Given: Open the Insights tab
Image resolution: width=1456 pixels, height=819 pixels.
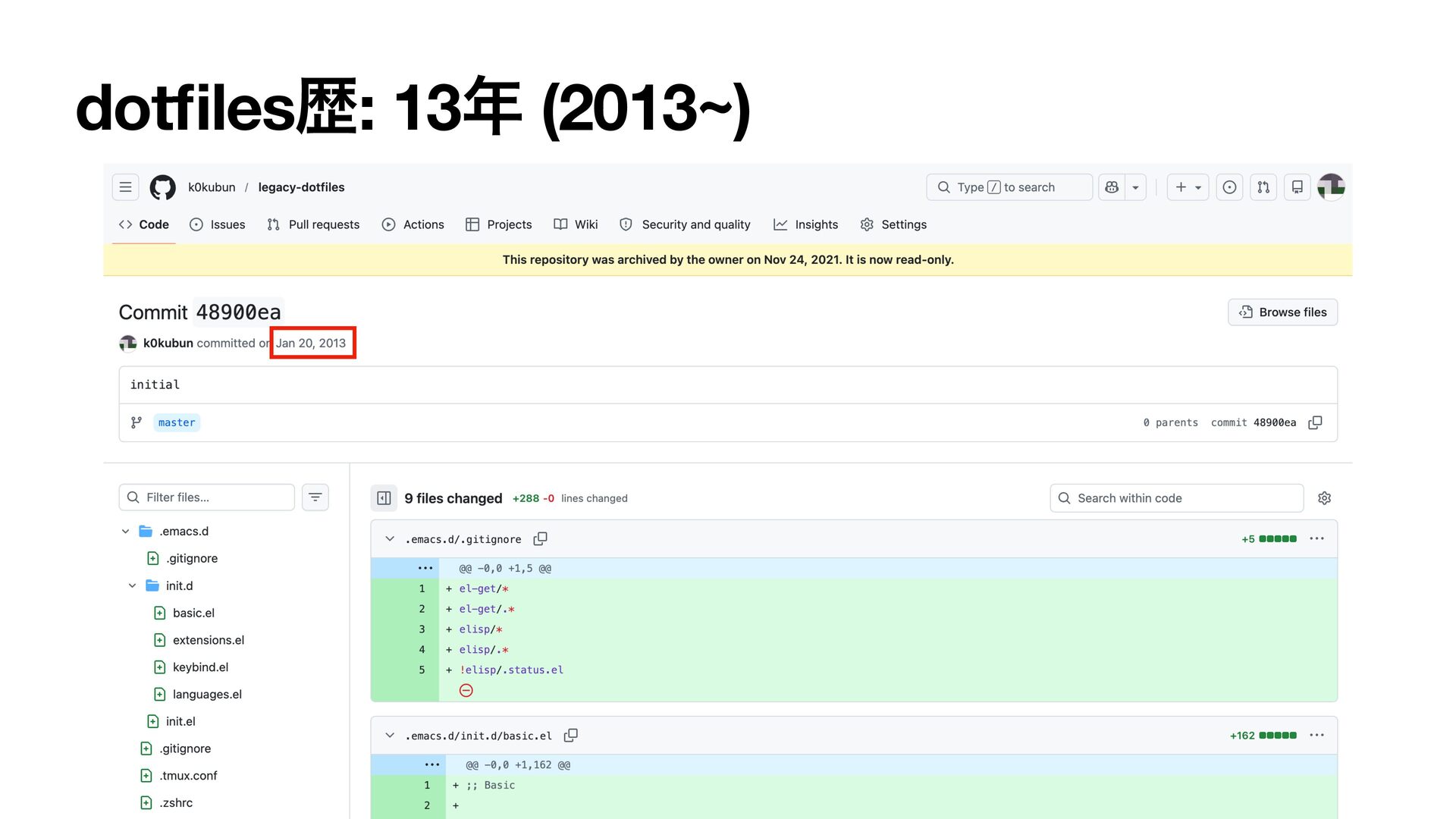Looking at the screenshot, I should [805, 224].
